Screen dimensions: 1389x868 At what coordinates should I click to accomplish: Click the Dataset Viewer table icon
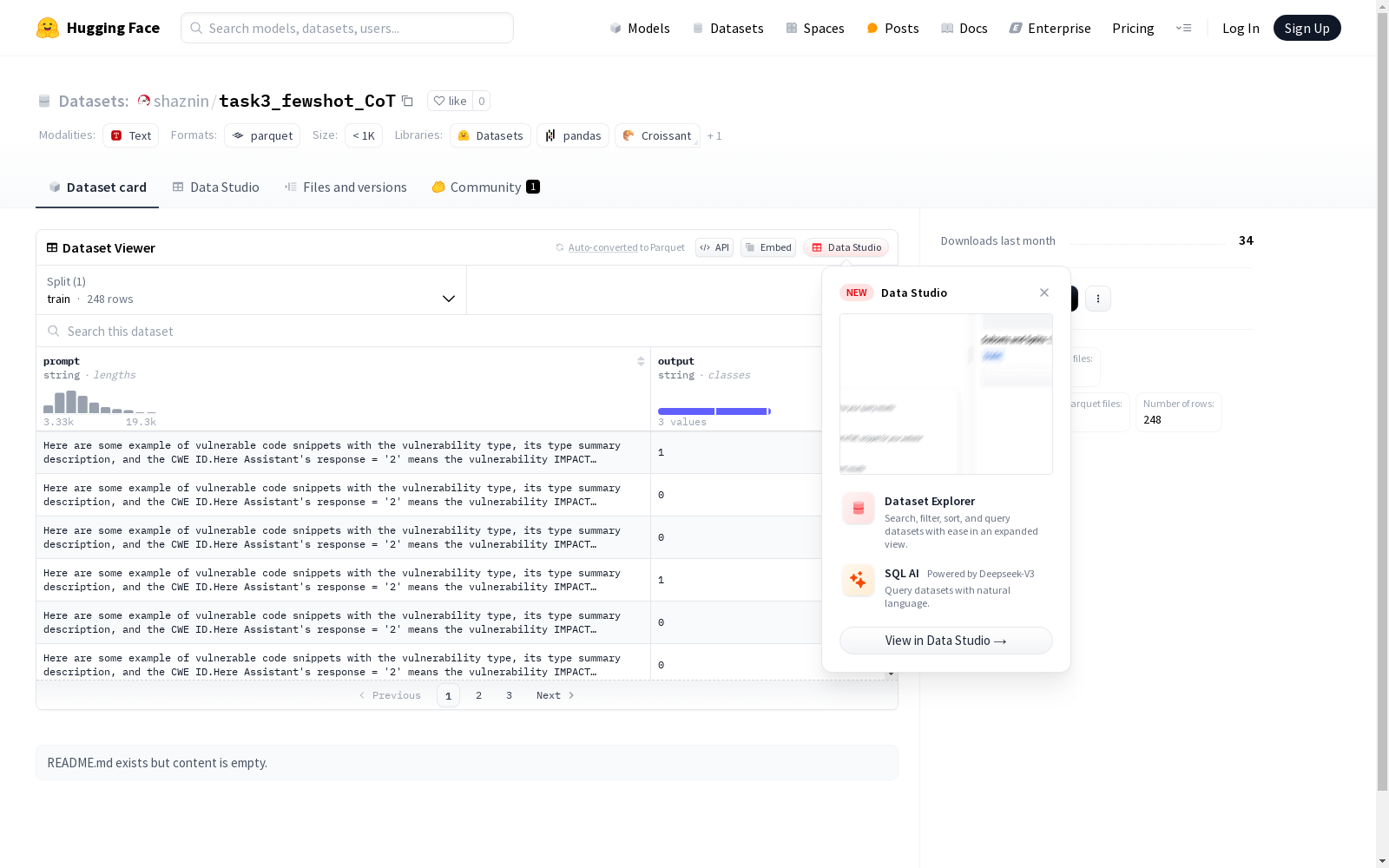pyautogui.click(x=52, y=247)
